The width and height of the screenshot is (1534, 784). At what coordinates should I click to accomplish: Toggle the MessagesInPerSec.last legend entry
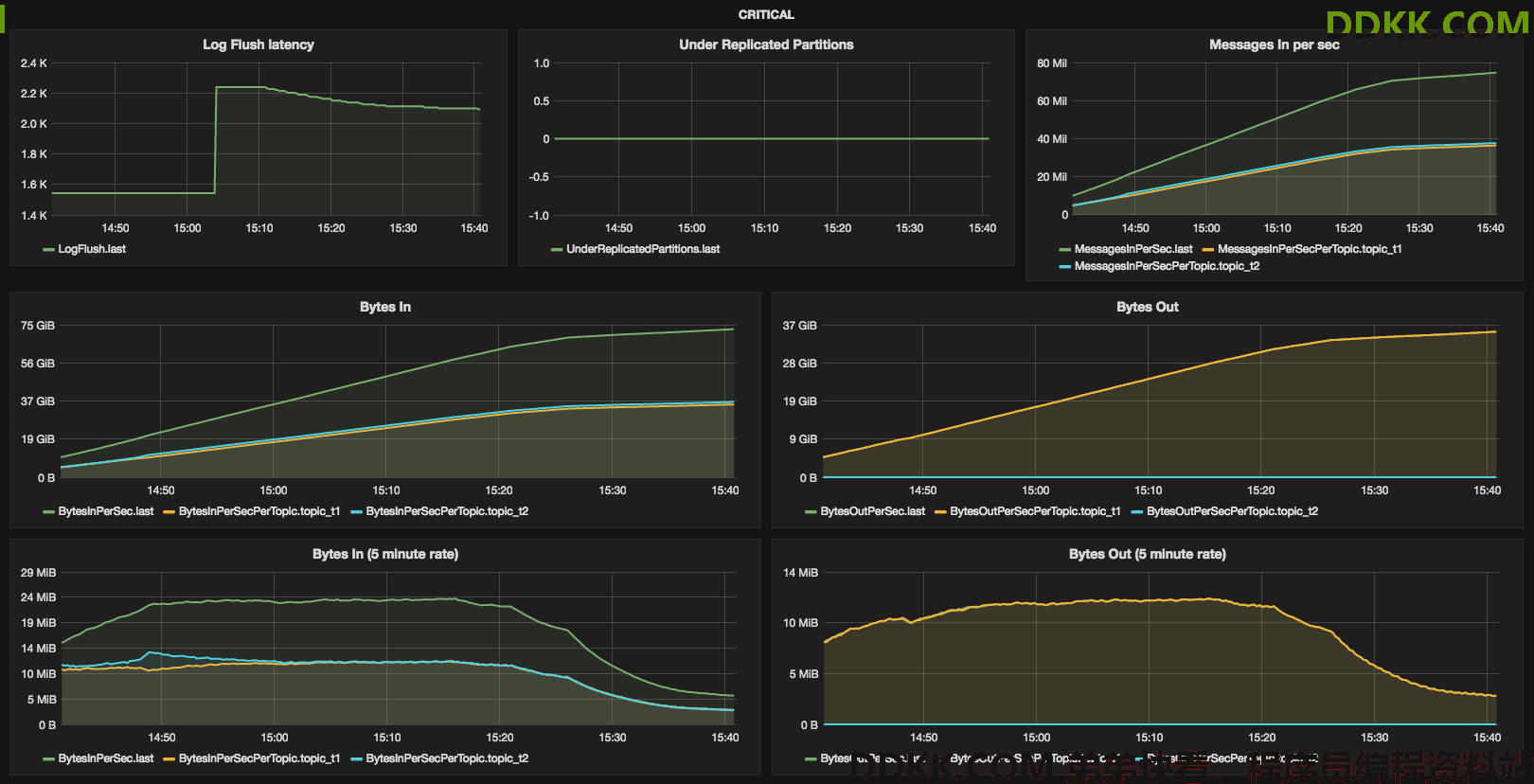click(x=1133, y=249)
